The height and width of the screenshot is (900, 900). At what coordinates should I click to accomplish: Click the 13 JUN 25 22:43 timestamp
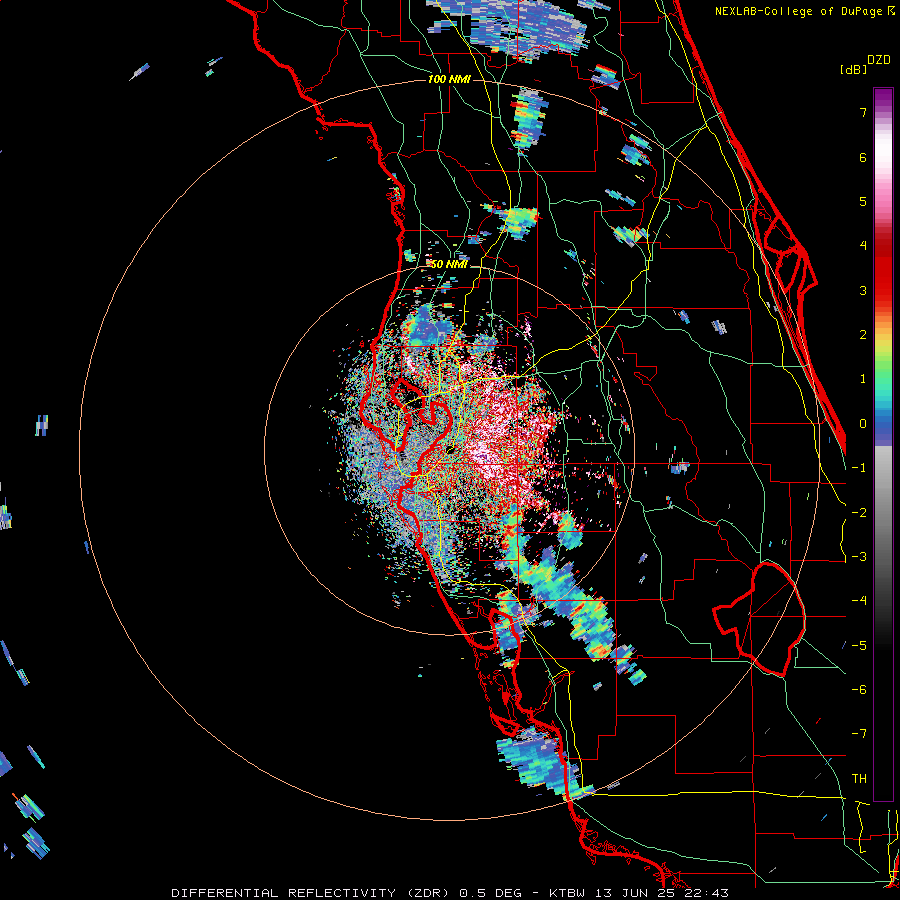pos(664,893)
